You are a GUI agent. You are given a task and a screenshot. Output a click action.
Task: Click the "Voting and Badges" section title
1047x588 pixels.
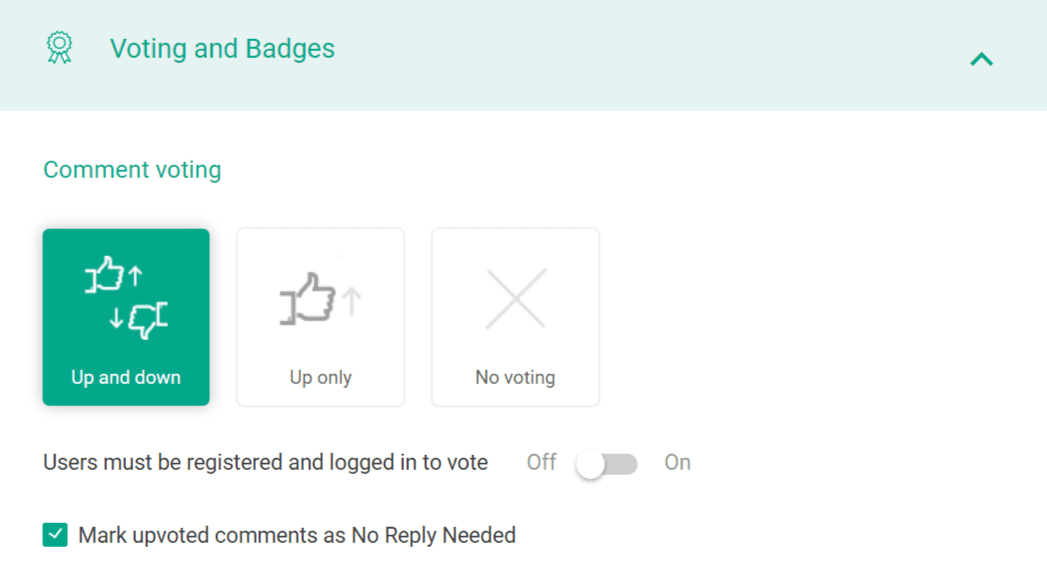[x=222, y=49]
